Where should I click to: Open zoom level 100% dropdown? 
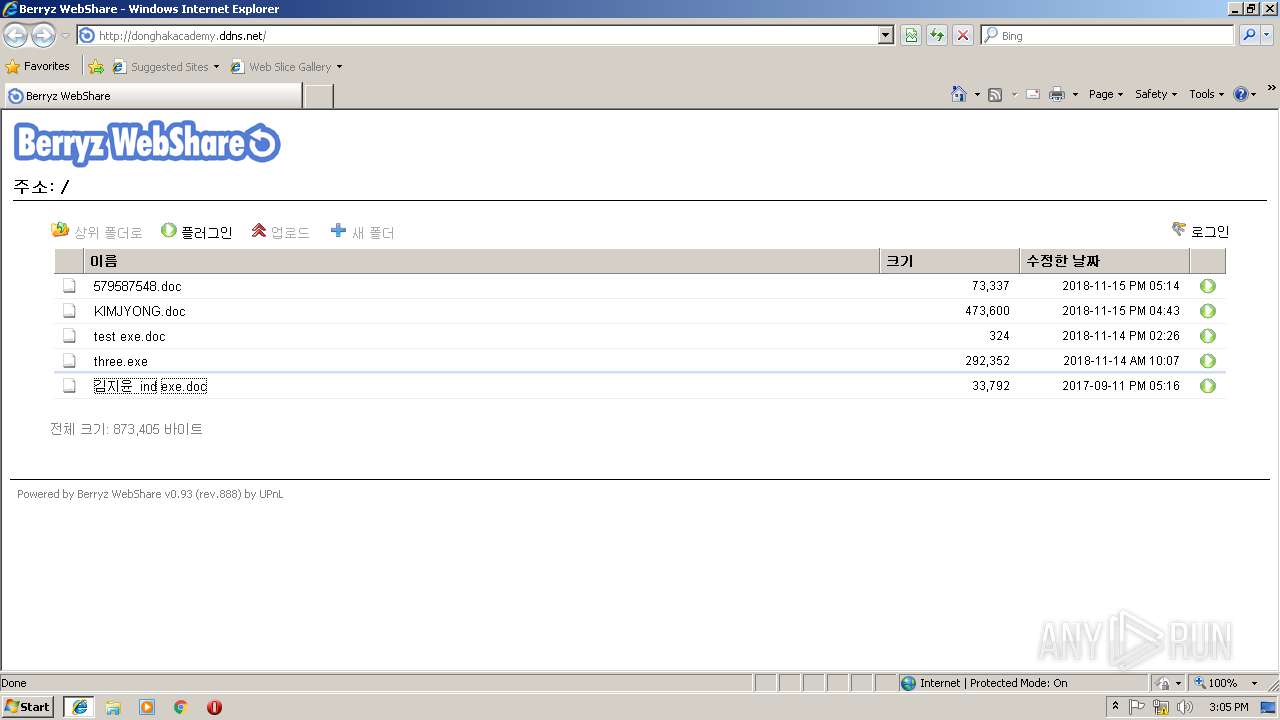1254,683
